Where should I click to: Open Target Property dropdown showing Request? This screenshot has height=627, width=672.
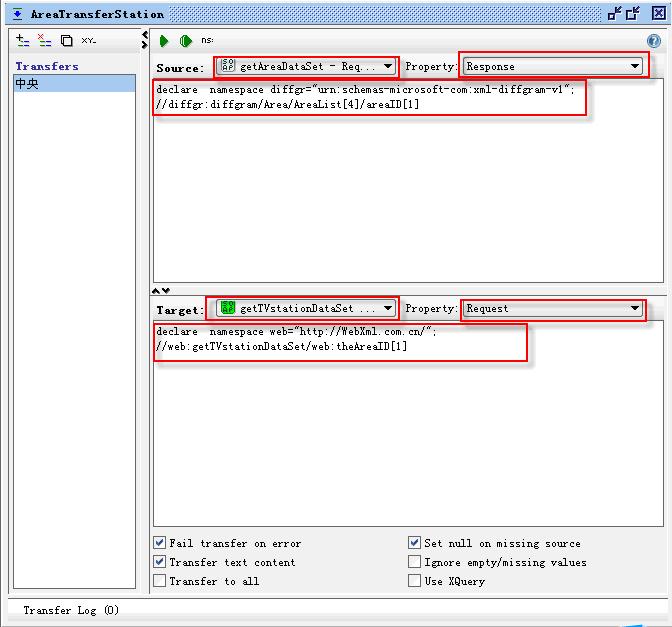pyautogui.click(x=553, y=309)
